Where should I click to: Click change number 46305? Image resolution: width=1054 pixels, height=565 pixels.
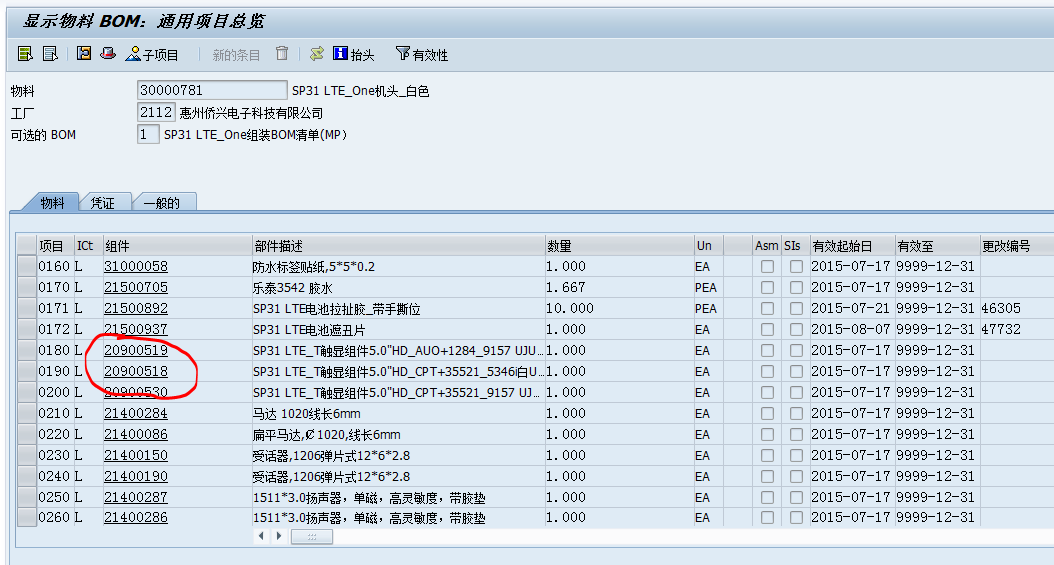(1001, 308)
